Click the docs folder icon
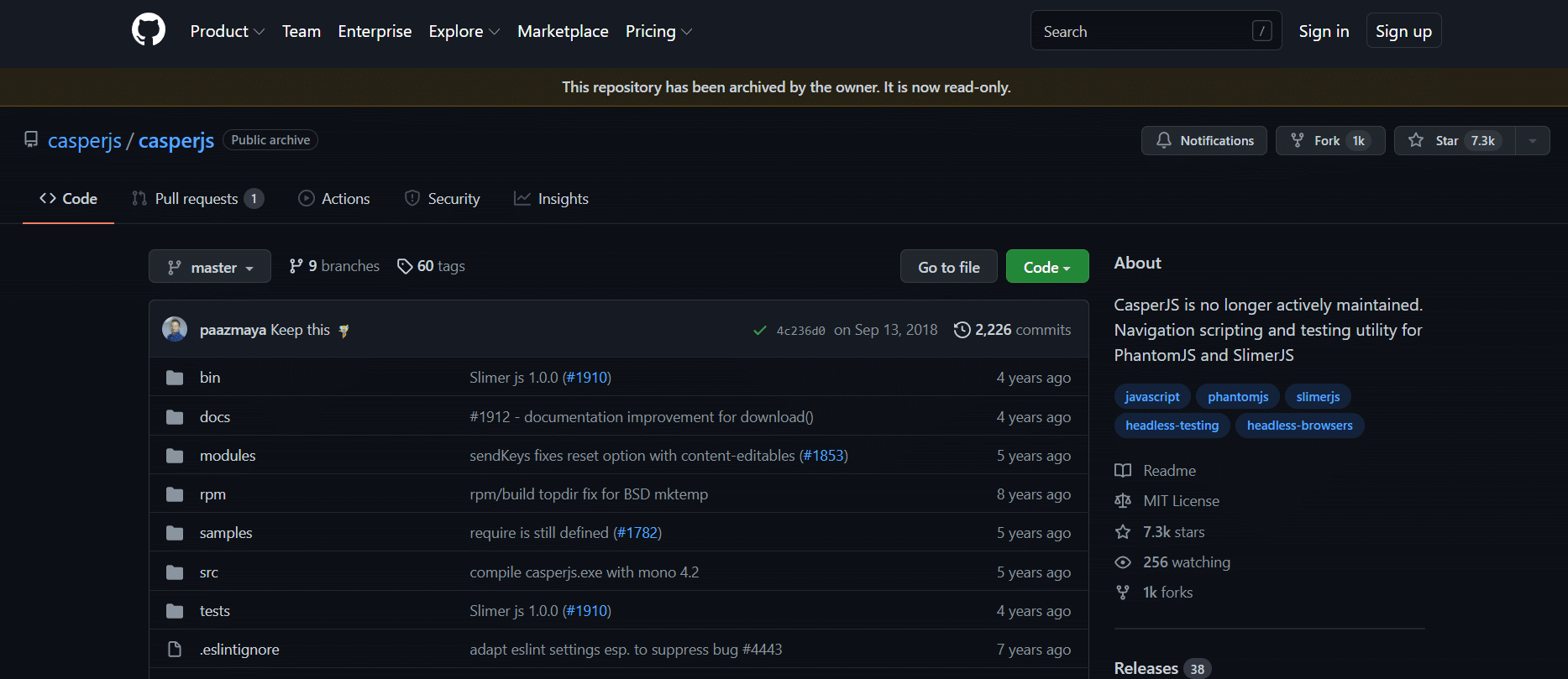 pos(175,417)
